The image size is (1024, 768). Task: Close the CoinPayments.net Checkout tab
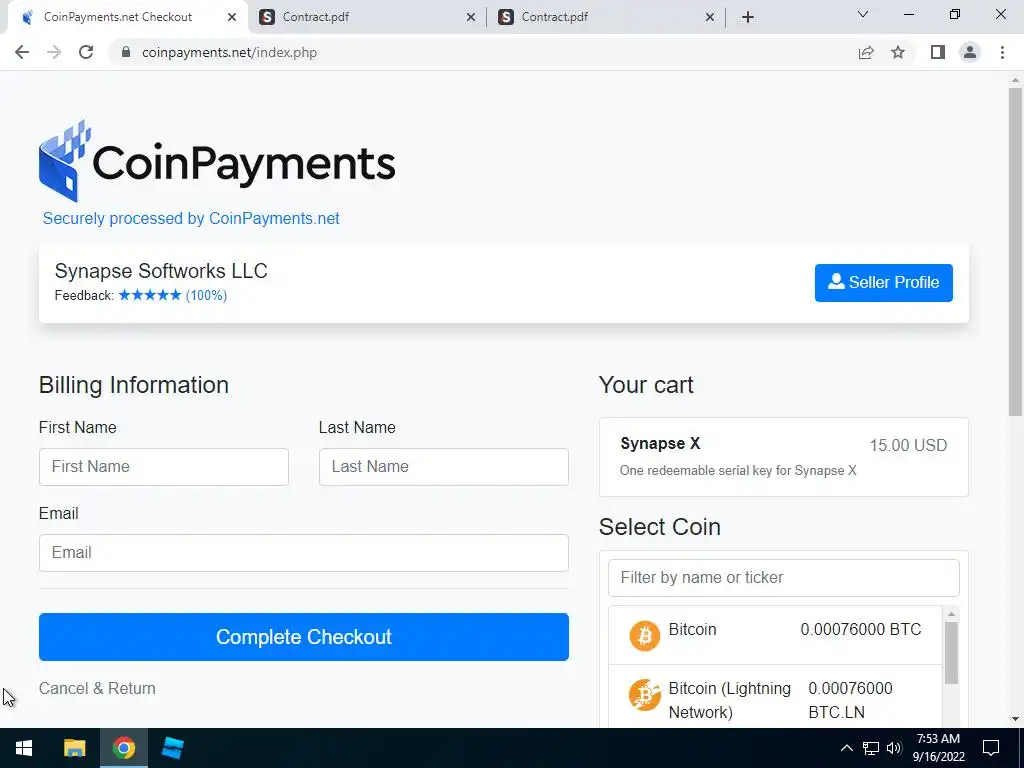point(232,17)
